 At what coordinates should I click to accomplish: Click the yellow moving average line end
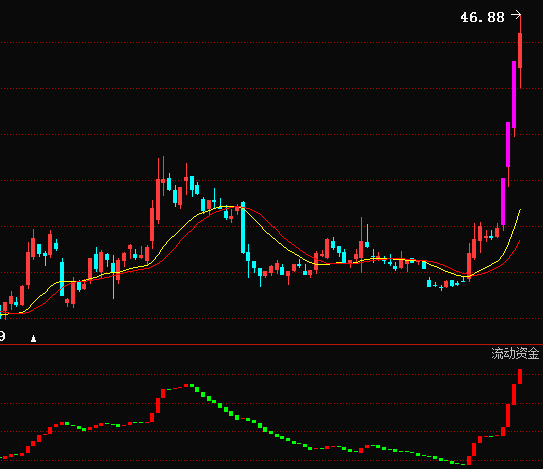coord(520,210)
